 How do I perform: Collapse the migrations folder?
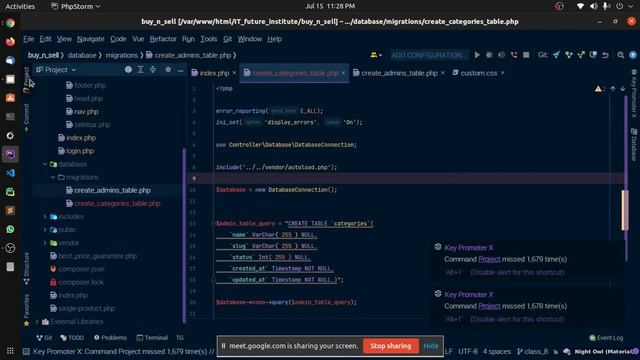tap(53, 177)
